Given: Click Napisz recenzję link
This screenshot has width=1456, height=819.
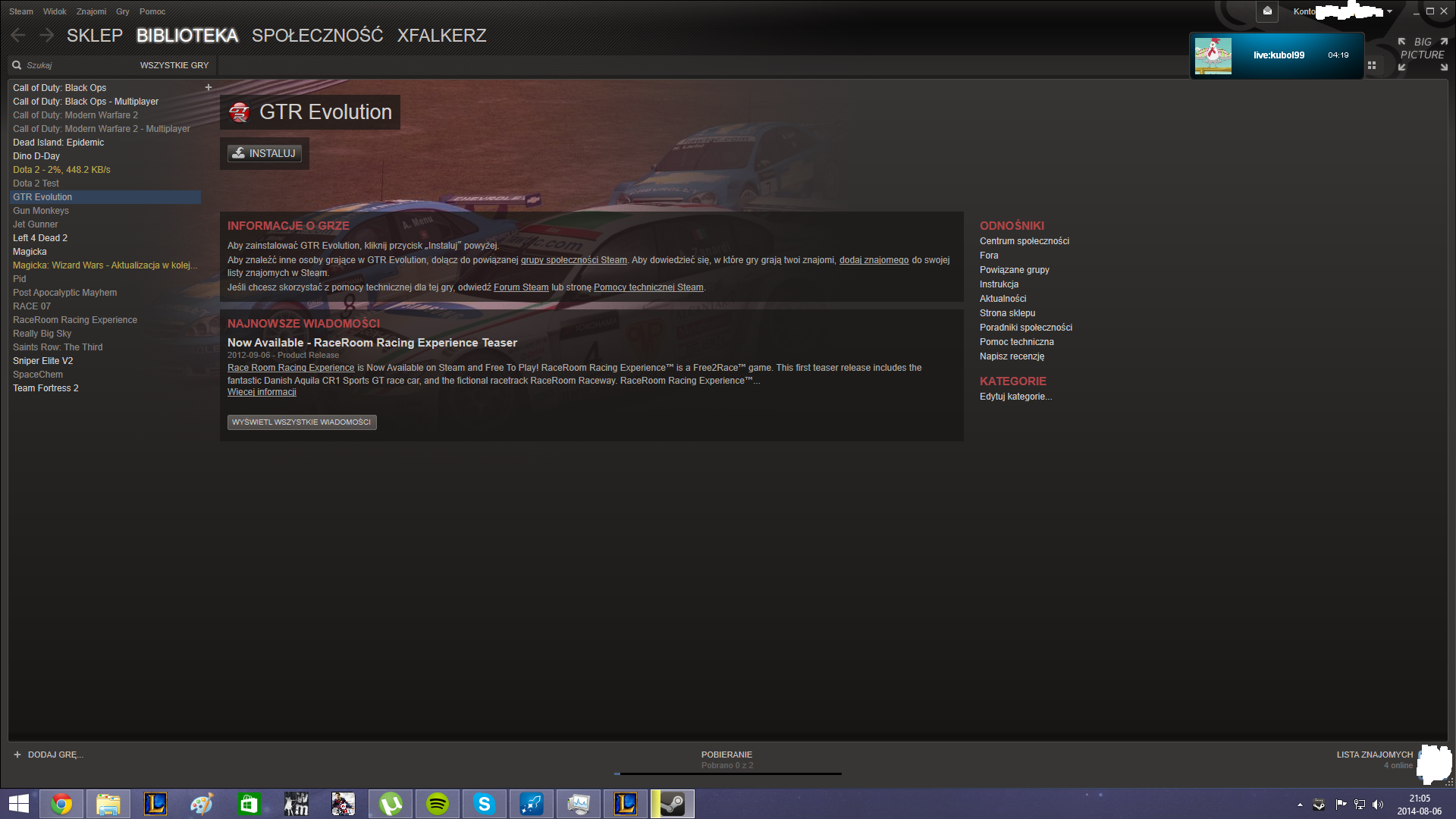Looking at the screenshot, I should coord(1012,356).
